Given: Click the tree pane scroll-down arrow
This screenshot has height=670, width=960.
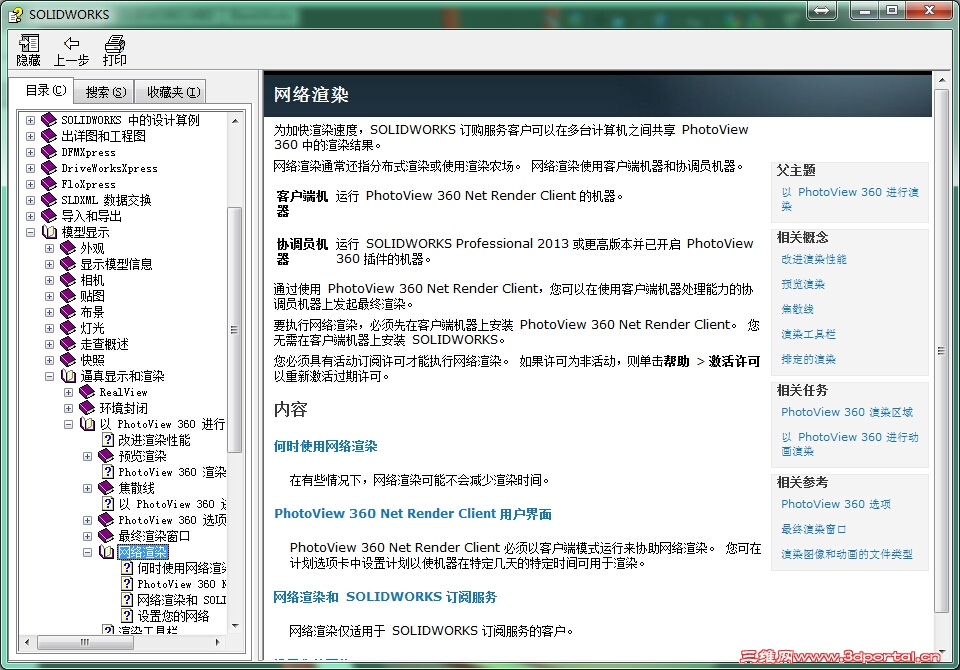Looking at the screenshot, I should coord(235,625).
